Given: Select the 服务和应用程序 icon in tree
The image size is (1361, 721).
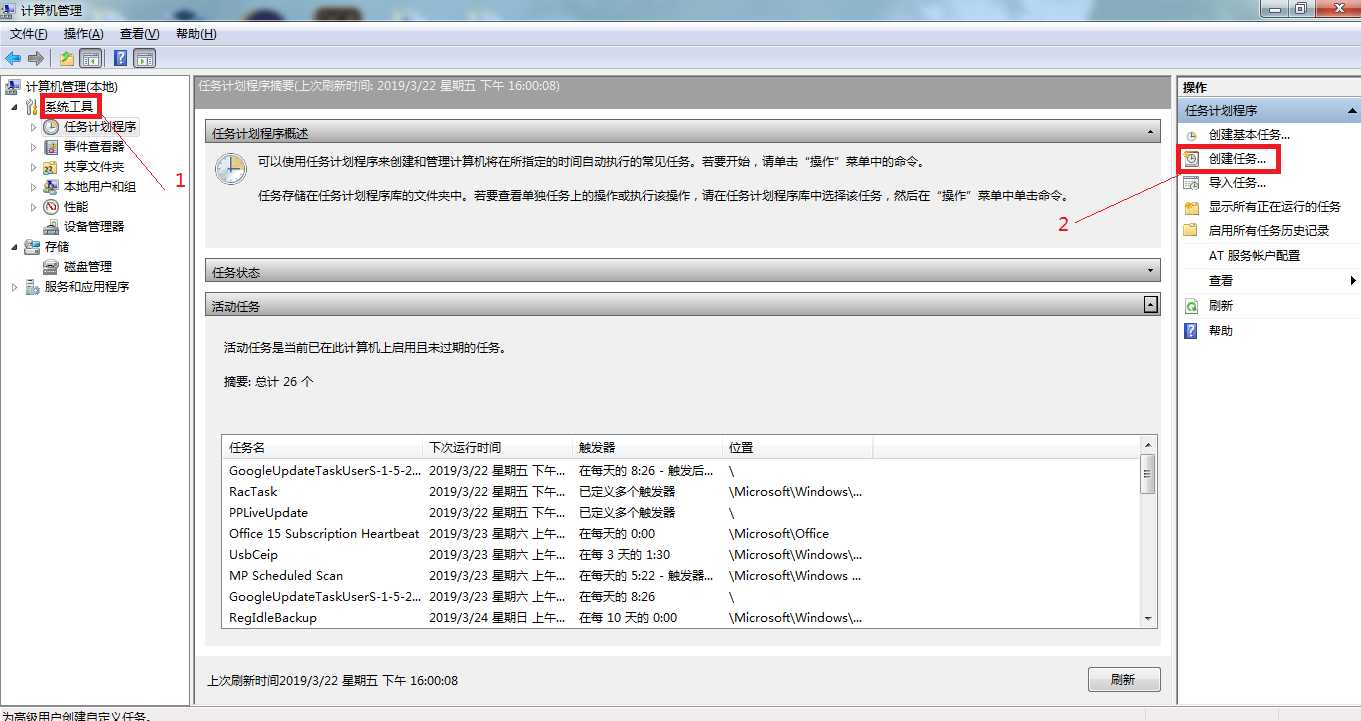Looking at the screenshot, I should (x=32, y=287).
